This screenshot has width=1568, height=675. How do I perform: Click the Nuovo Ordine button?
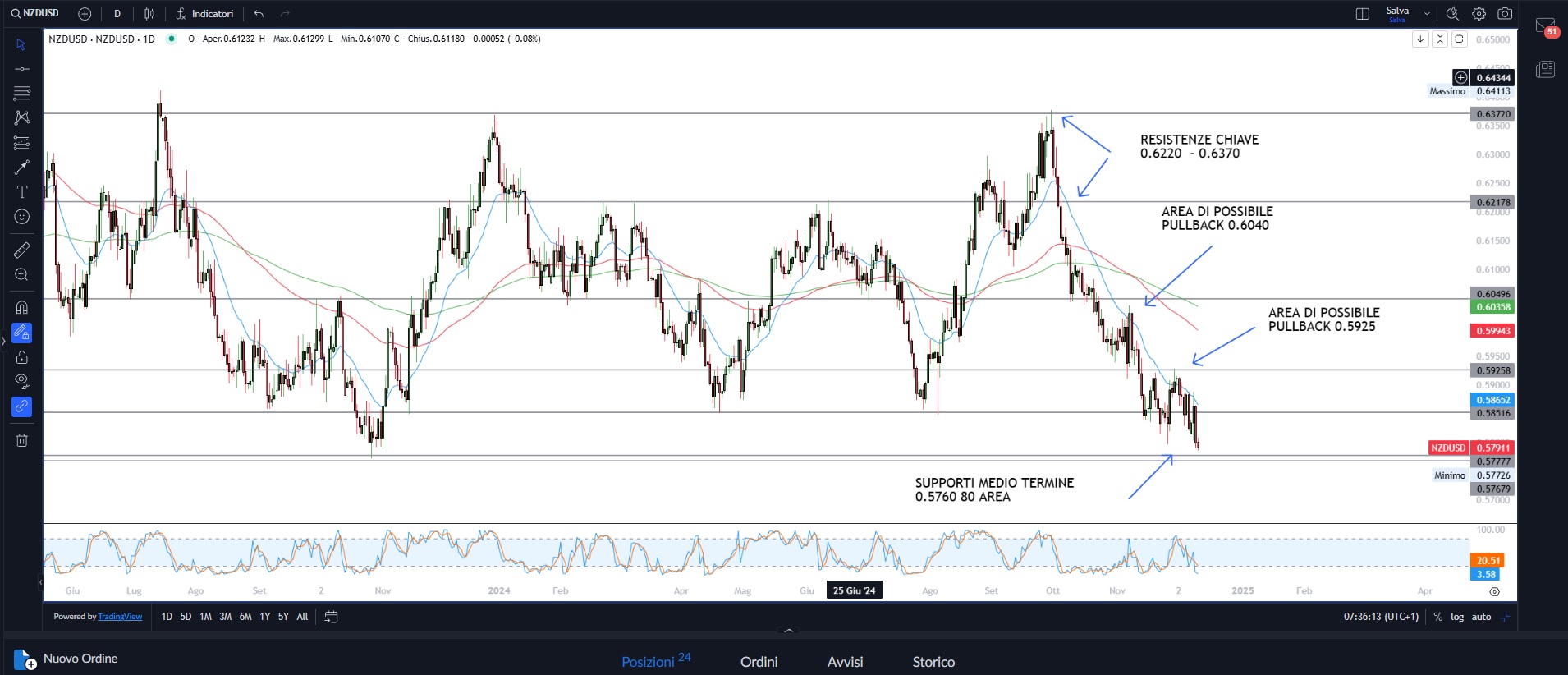(66, 659)
